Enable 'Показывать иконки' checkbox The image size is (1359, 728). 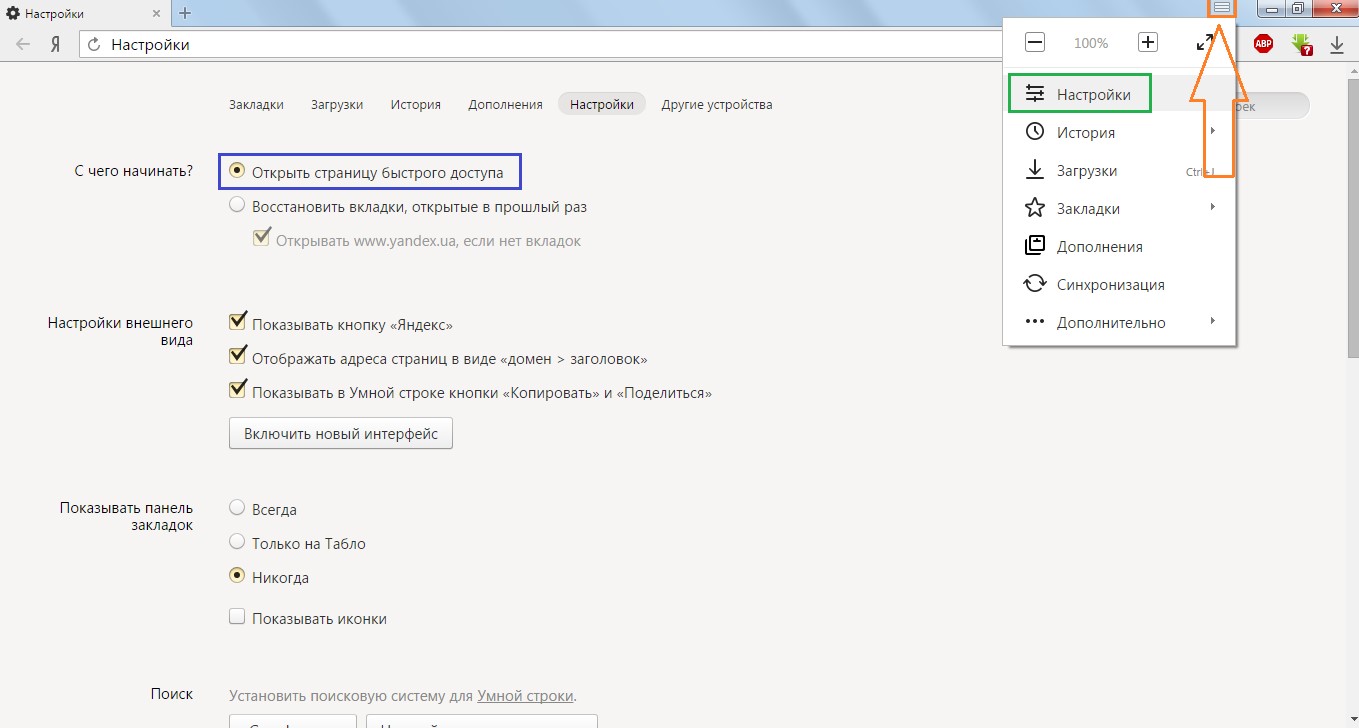tap(237, 617)
